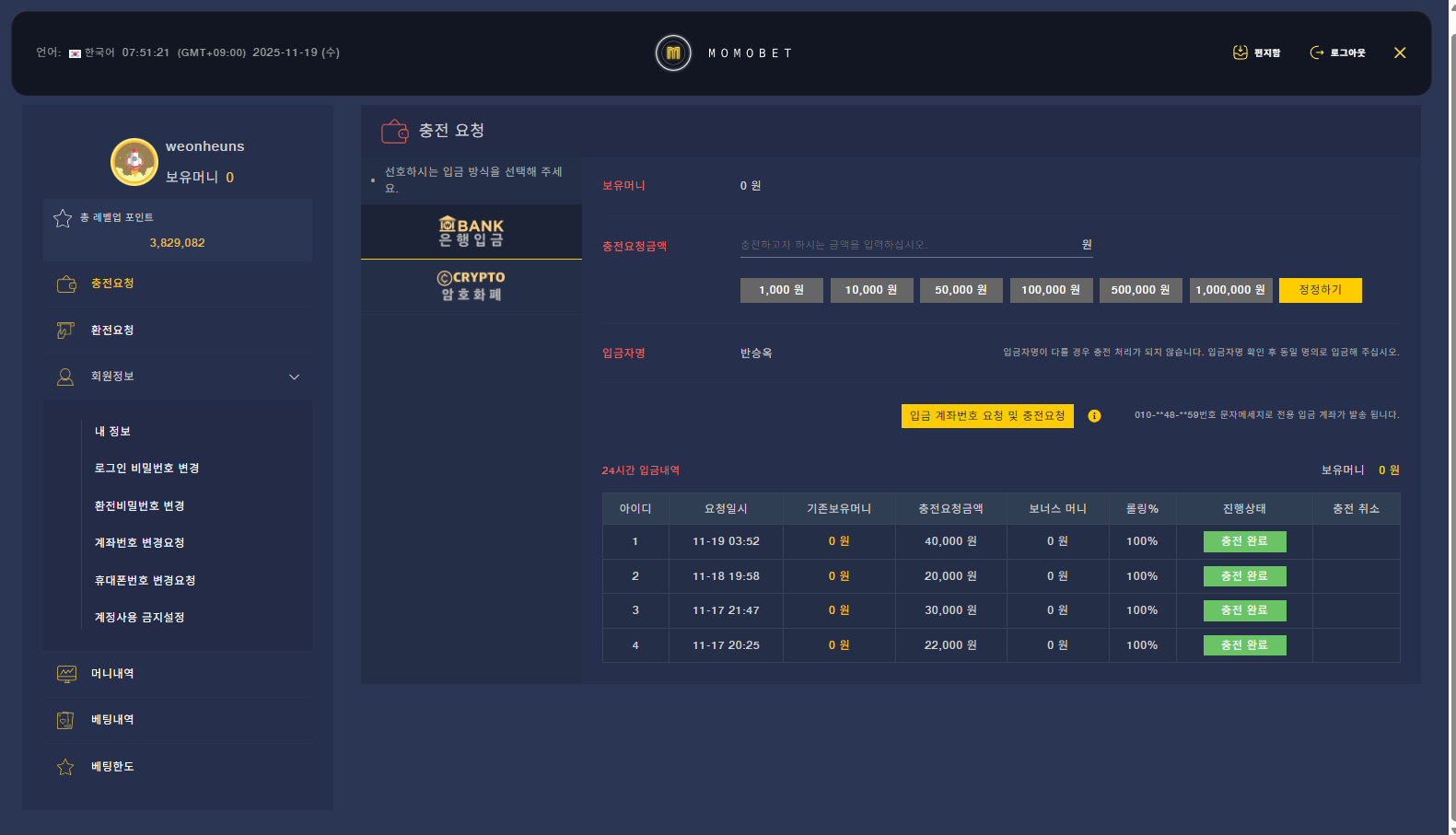
Task: Add 100,000 원 quick amount
Action: pos(1051,290)
